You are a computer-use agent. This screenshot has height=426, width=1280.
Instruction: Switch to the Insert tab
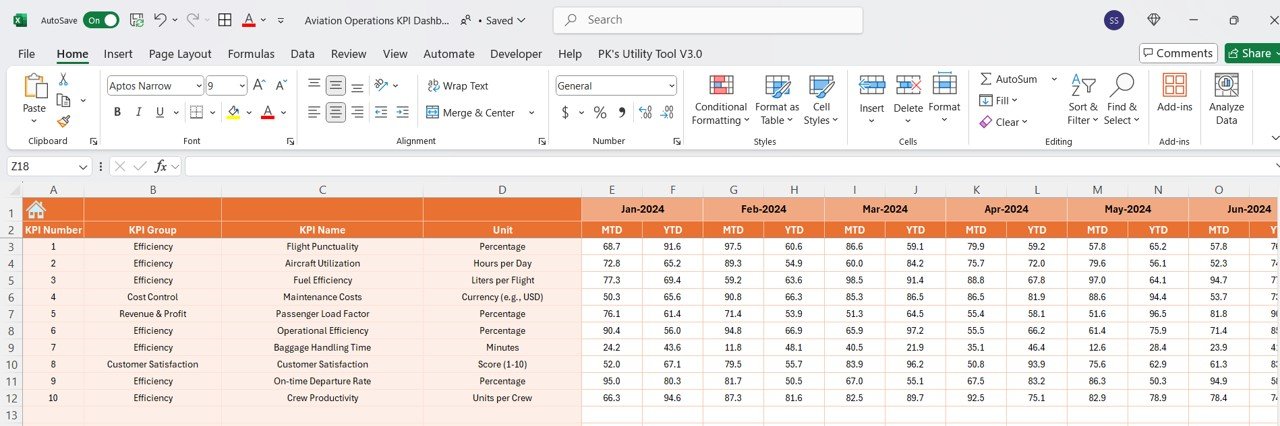118,54
